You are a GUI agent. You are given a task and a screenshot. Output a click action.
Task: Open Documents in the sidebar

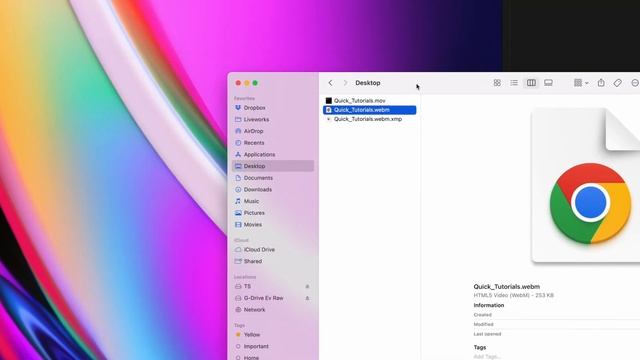[273, 178]
